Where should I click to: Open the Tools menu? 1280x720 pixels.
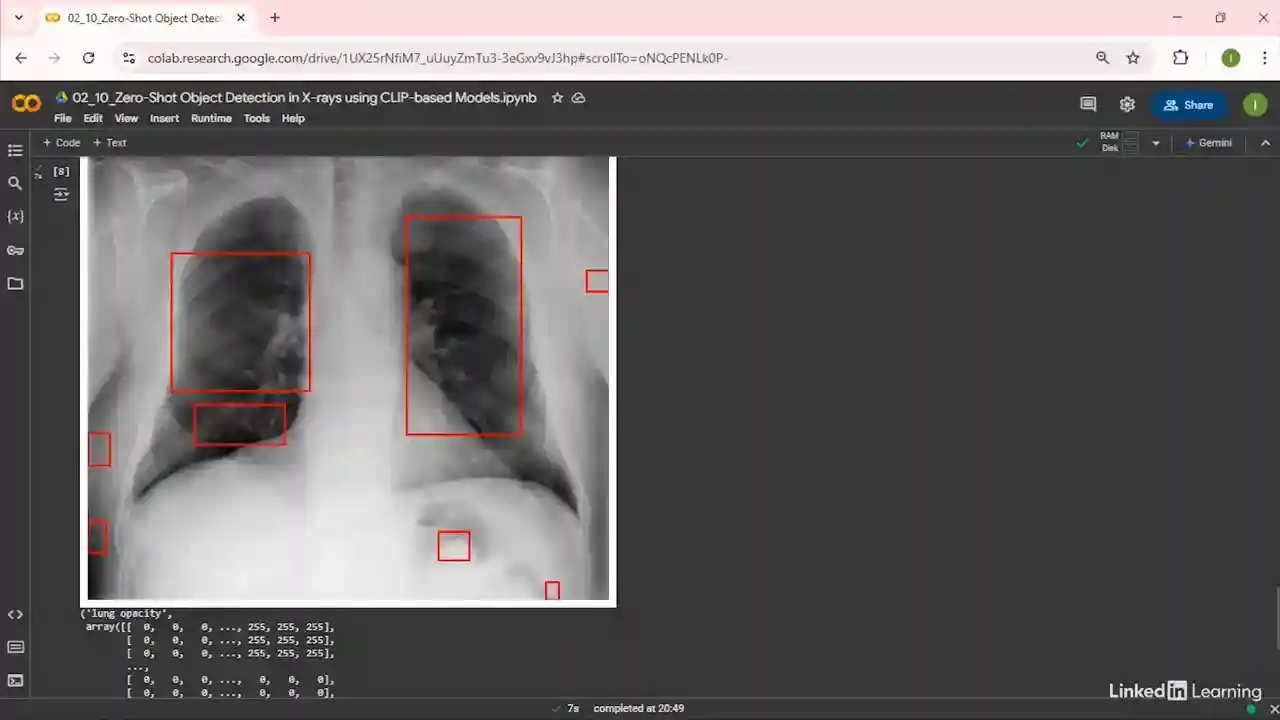point(257,118)
